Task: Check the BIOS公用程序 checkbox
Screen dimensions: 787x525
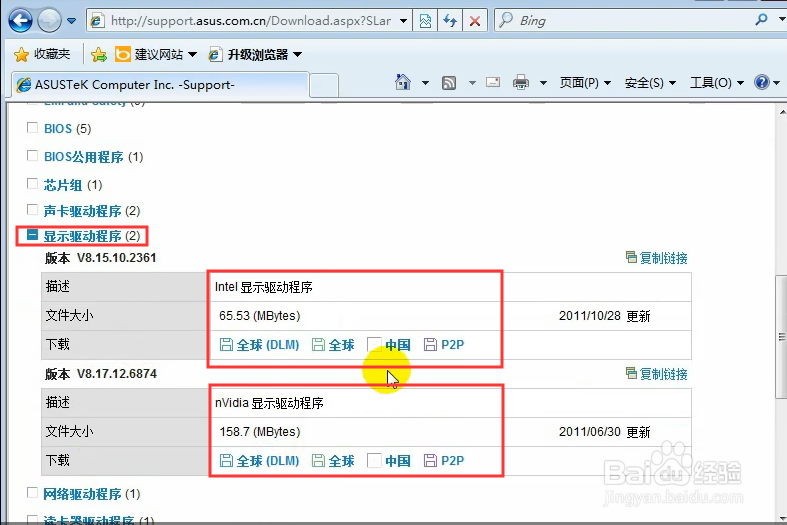Action: (x=32, y=156)
